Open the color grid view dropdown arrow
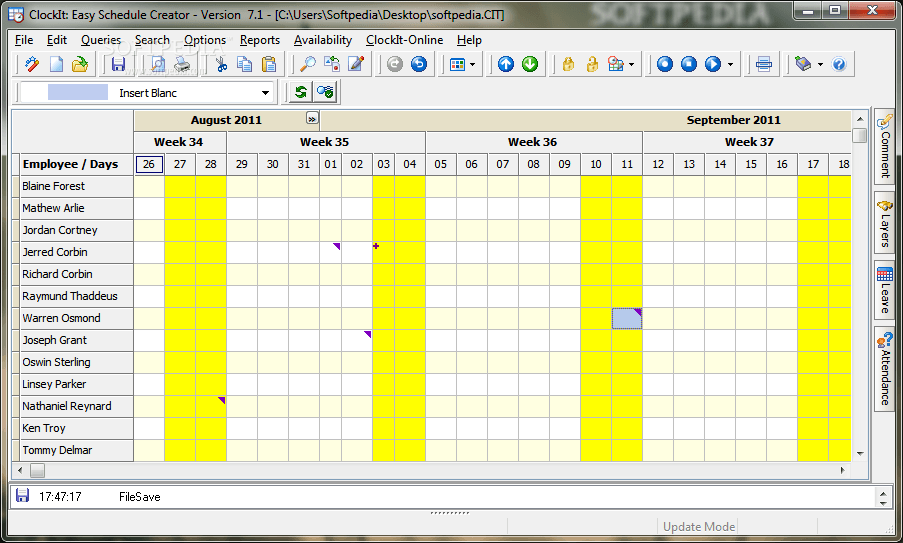 click(x=472, y=64)
